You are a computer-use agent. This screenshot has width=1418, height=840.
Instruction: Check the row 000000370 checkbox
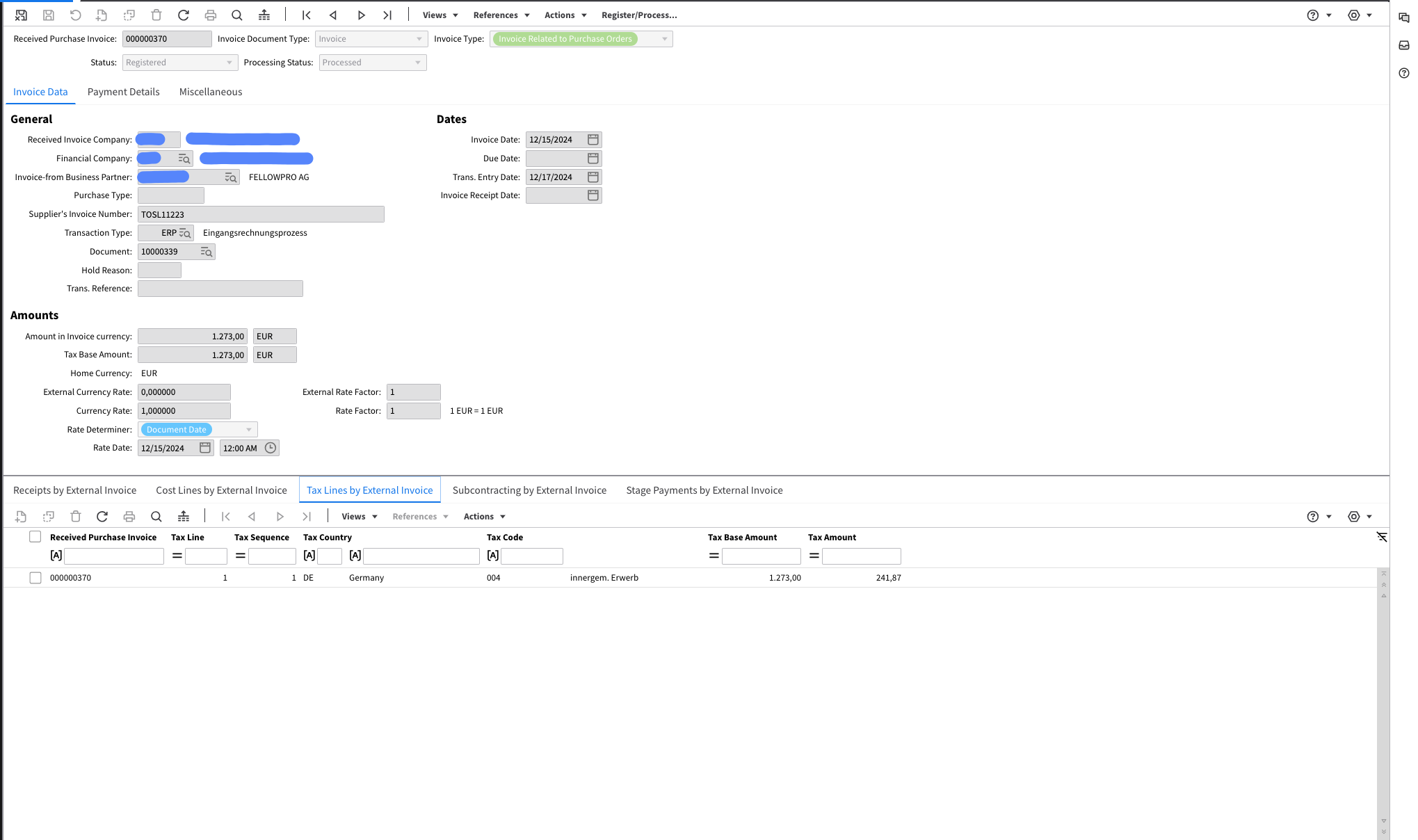point(35,578)
